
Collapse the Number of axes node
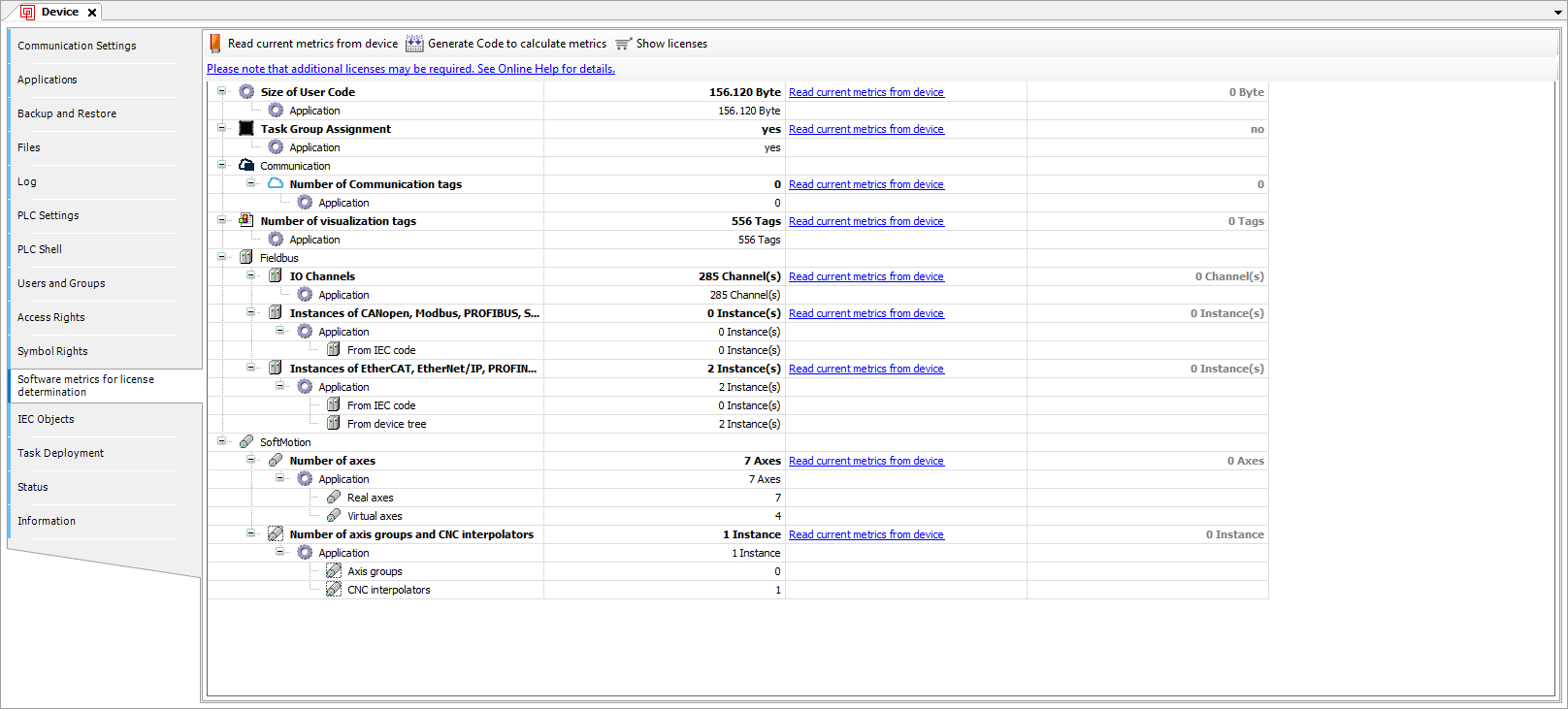(250, 460)
